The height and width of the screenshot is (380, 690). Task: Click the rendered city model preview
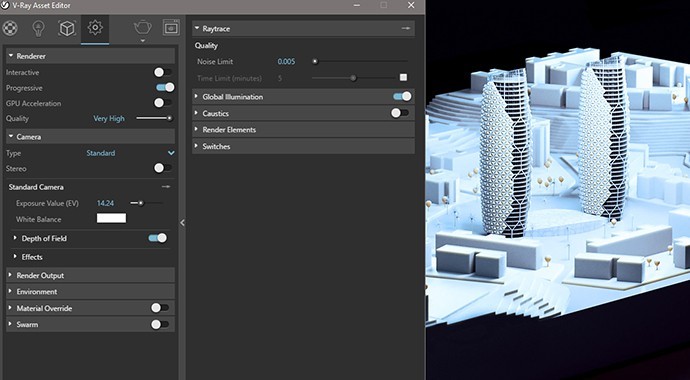point(558,190)
